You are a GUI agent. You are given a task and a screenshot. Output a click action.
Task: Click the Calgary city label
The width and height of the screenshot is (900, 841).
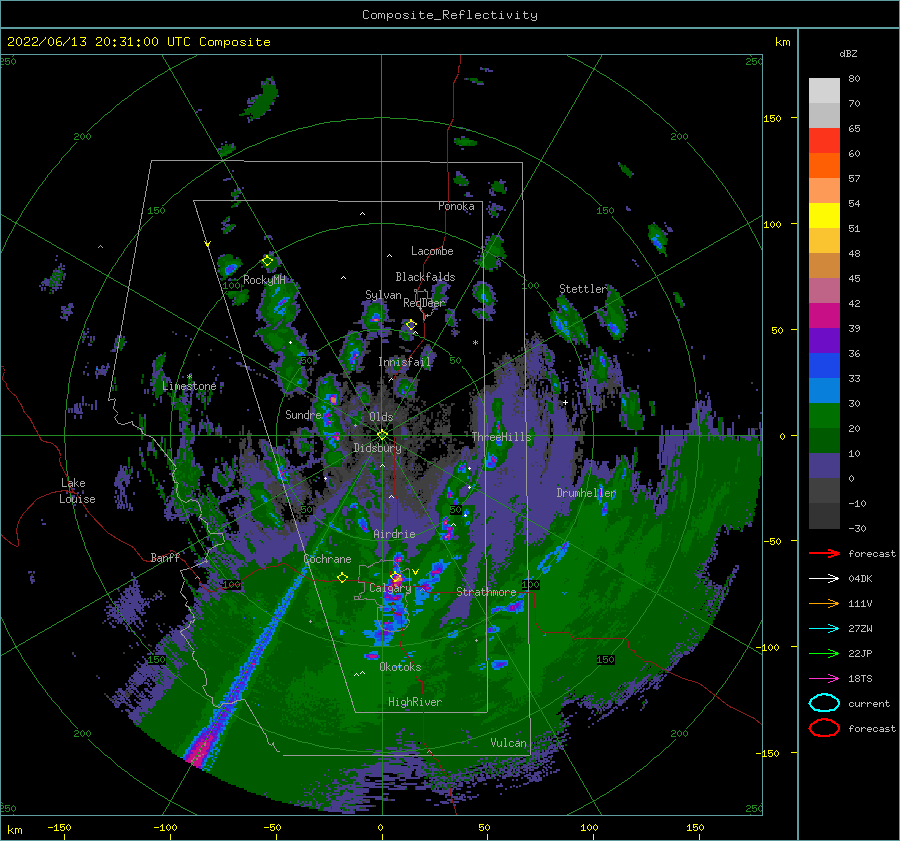(390, 588)
